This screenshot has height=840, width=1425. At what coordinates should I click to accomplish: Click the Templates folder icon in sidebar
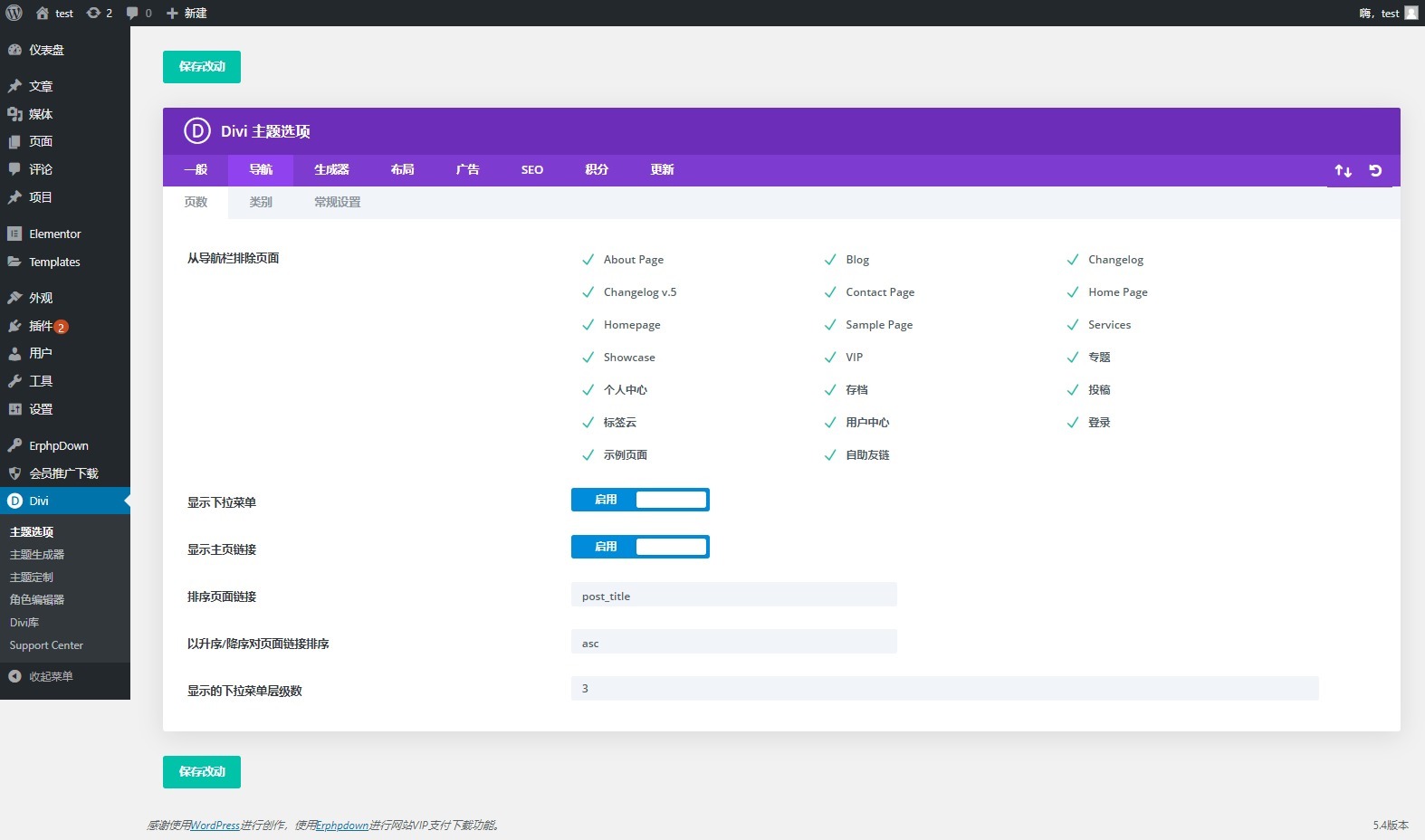click(14, 262)
